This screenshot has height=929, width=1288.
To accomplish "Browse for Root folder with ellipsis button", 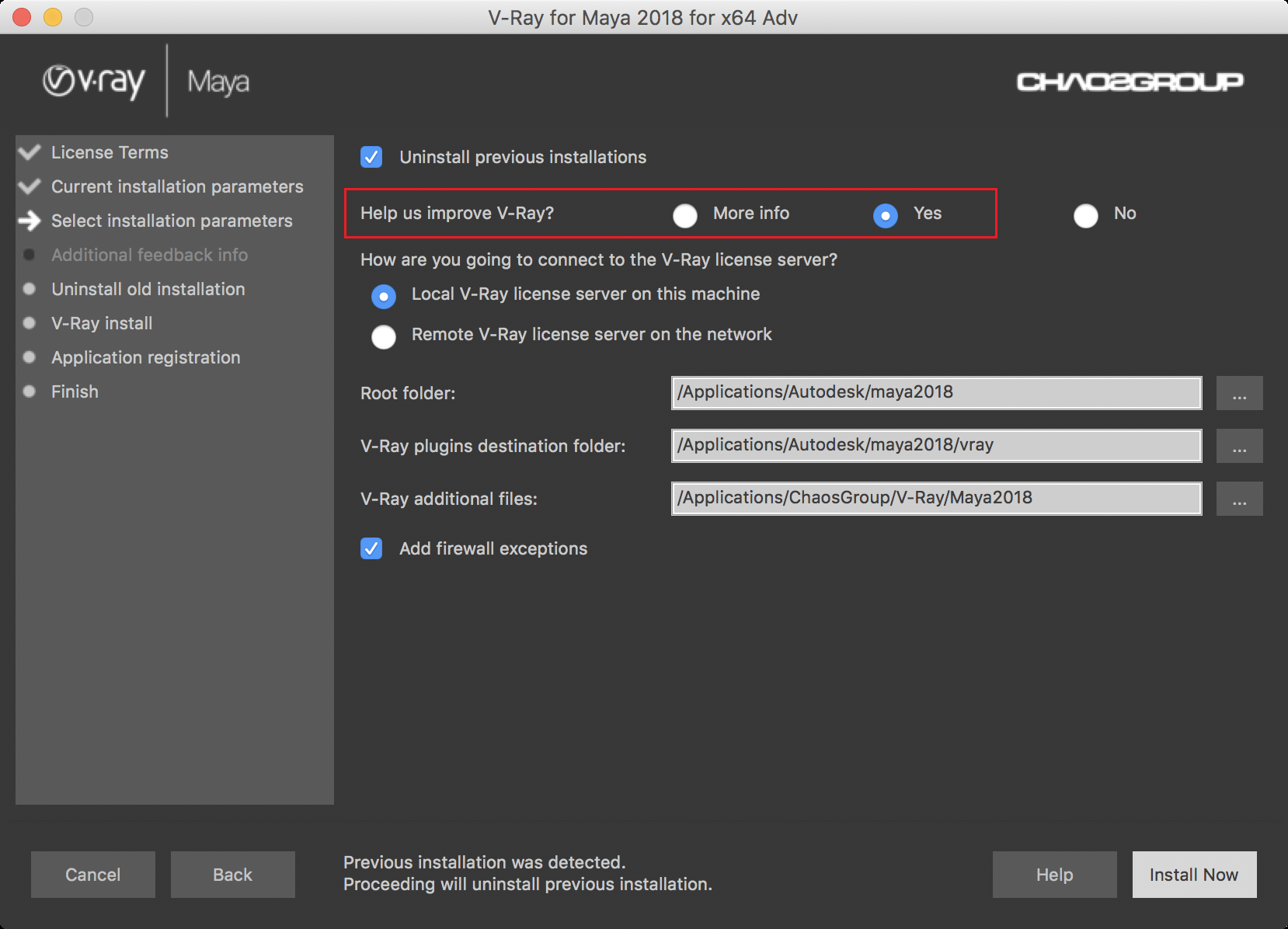I will 1240,393.
